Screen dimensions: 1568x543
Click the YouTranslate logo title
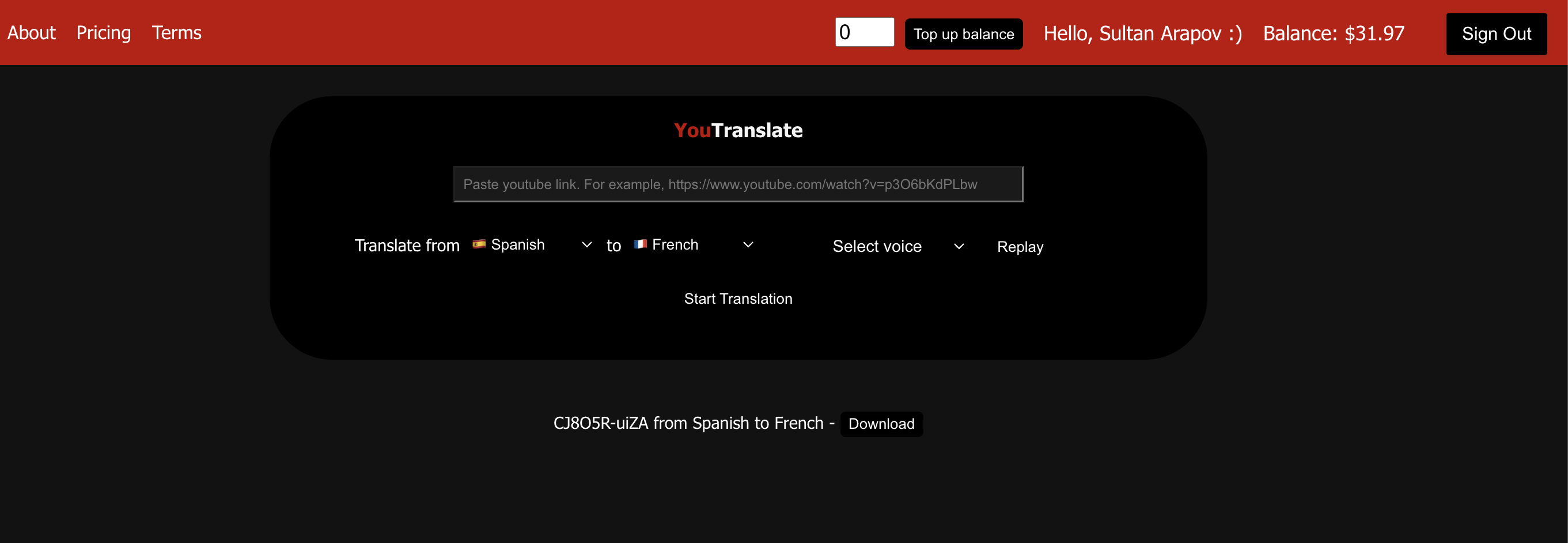click(738, 130)
